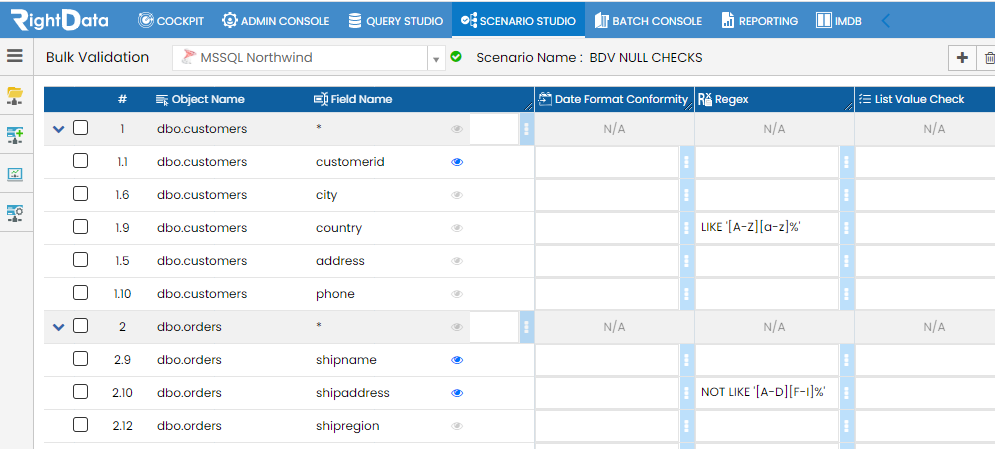
Task: Tick the checkbox for shipaddress row
Action: 81,392
